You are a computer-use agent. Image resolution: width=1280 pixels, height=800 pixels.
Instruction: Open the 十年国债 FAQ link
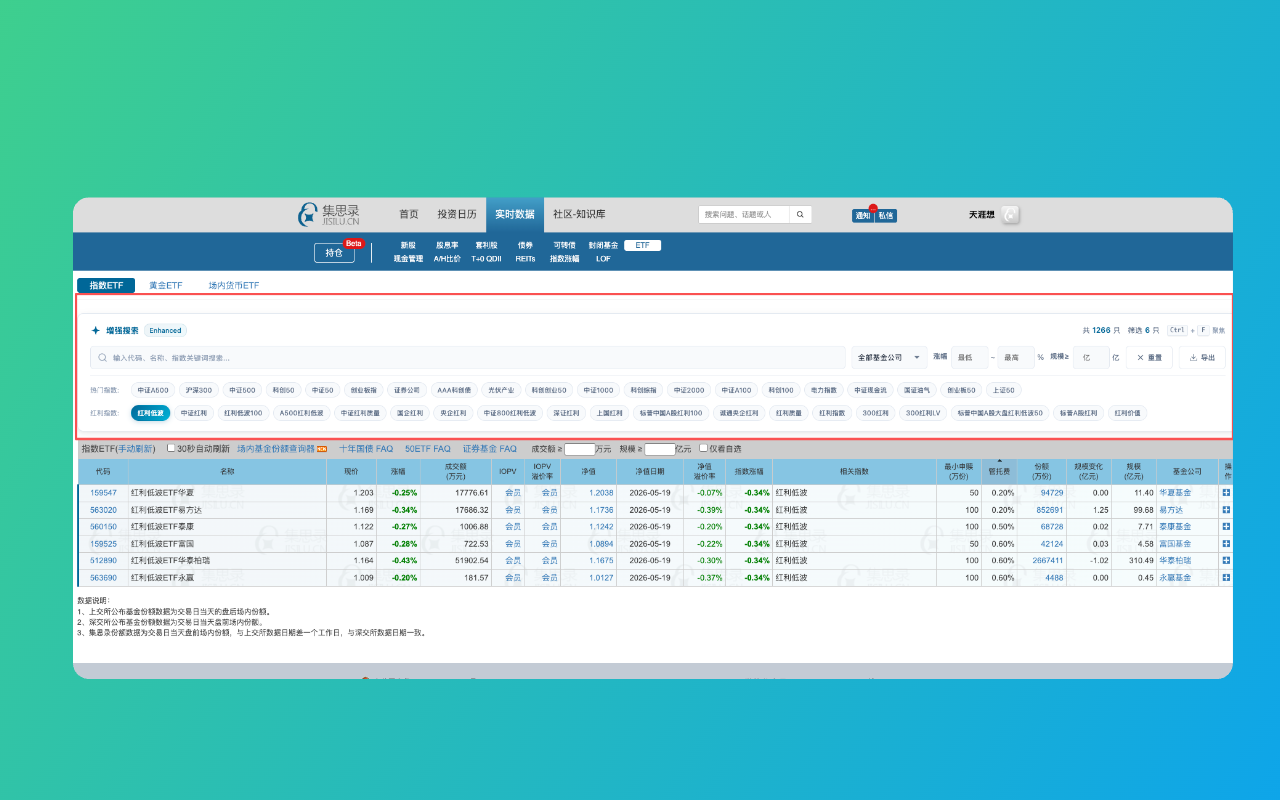(x=366, y=449)
